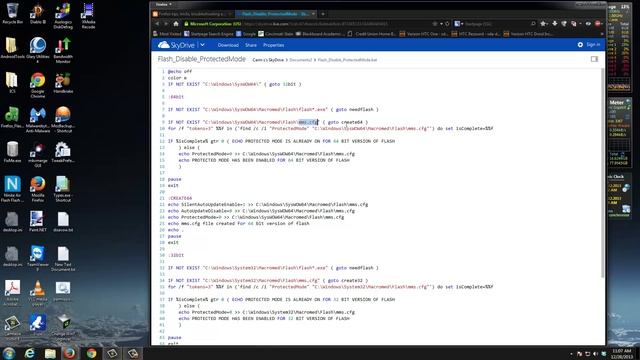
Task: Open the XMedia Recode desktop shortcut
Action: tap(88, 16)
